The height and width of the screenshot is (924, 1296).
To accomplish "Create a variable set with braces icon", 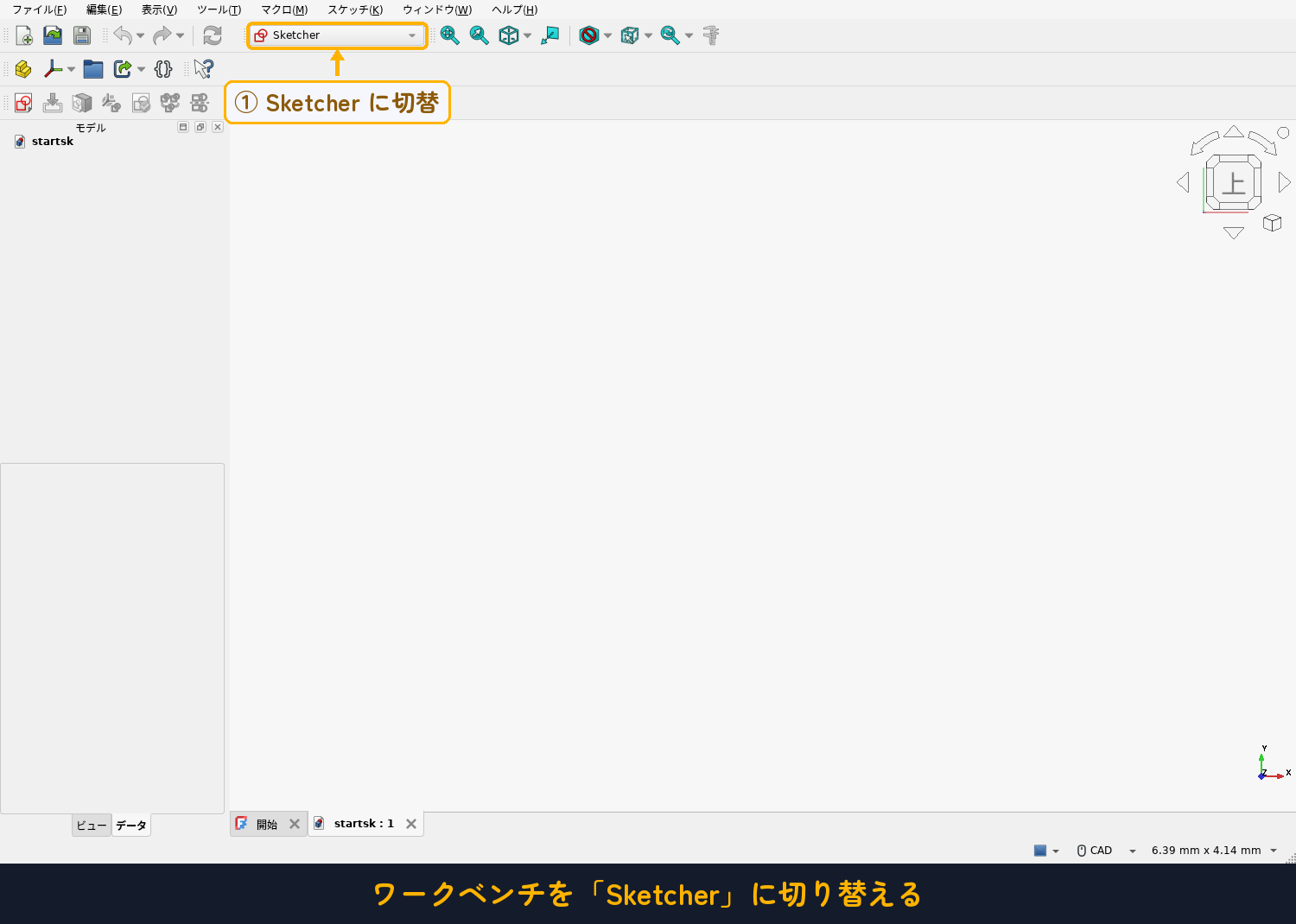I will [x=163, y=69].
